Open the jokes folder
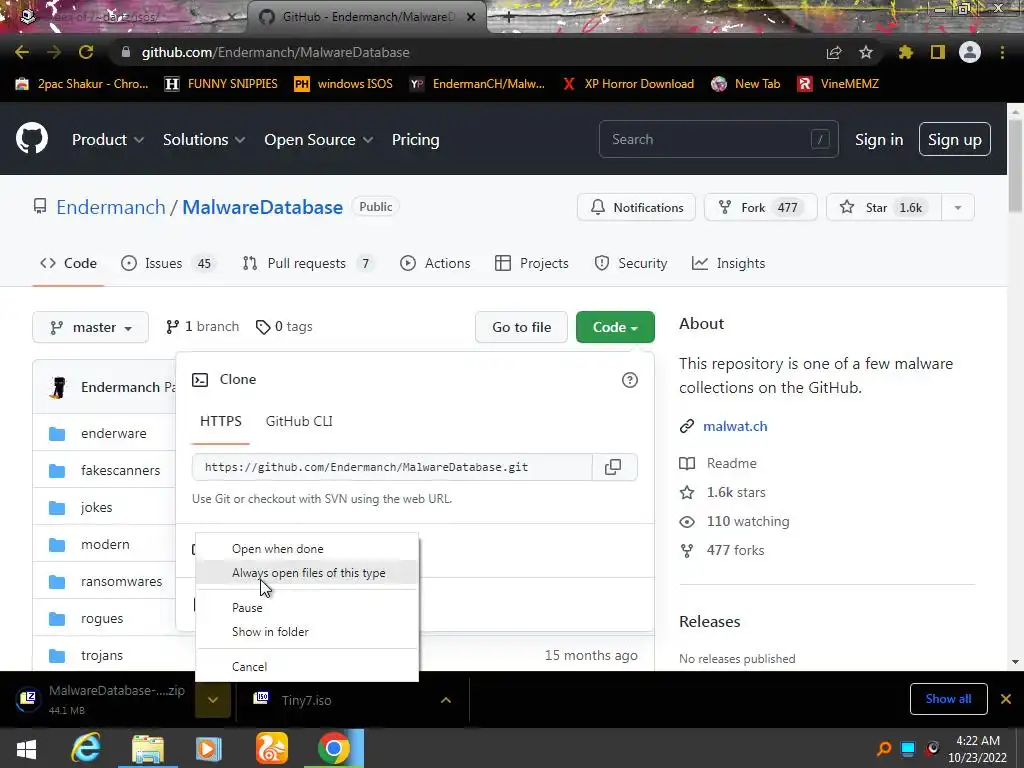Screen dimensions: 1024x768 point(97,507)
